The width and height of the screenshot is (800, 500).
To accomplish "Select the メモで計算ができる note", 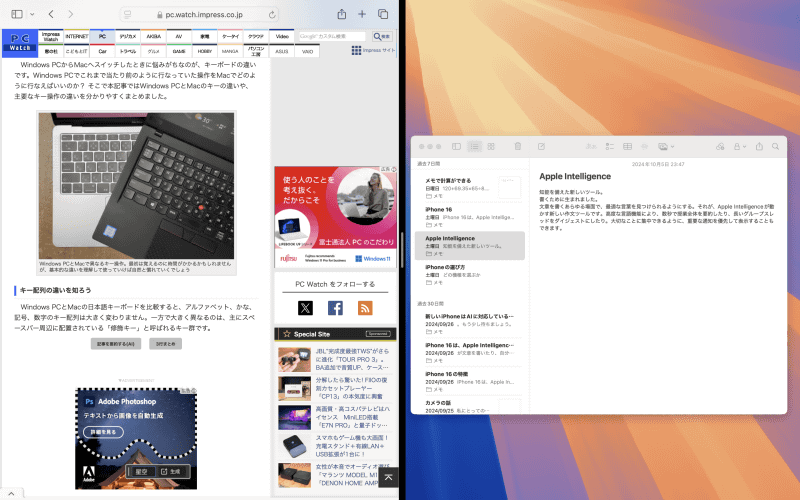I will [x=469, y=188].
